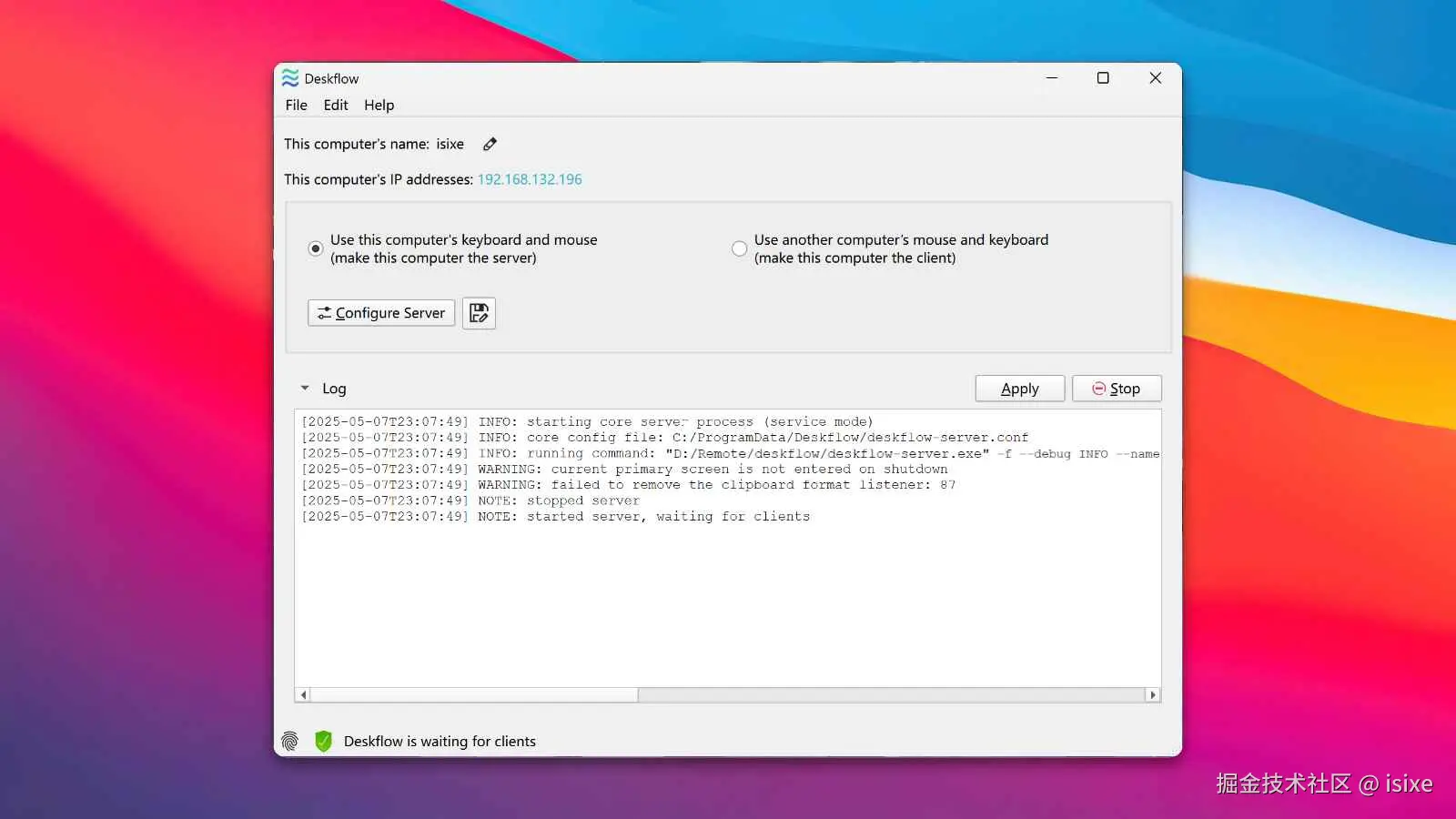Click 'Deskflow is waiting for clients' status text
The image size is (1456, 819).
[x=440, y=742]
